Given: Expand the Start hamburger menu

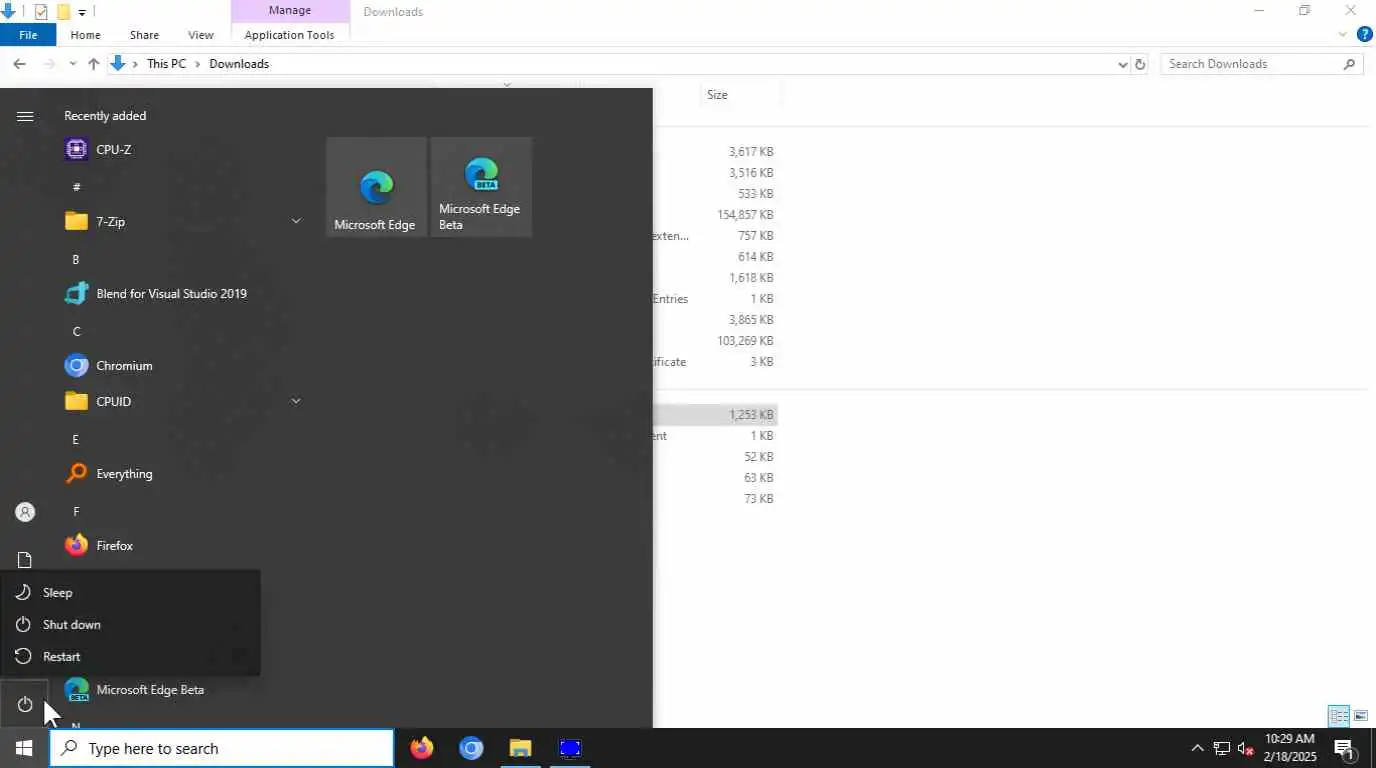Looking at the screenshot, I should 25,117.
